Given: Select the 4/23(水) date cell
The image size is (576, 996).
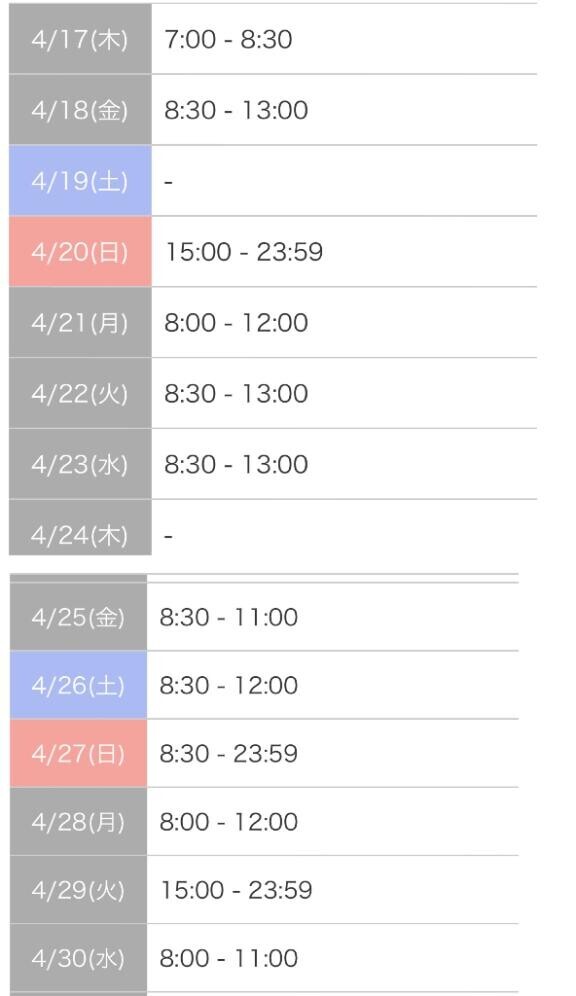Looking at the screenshot, I should (x=80, y=464).
